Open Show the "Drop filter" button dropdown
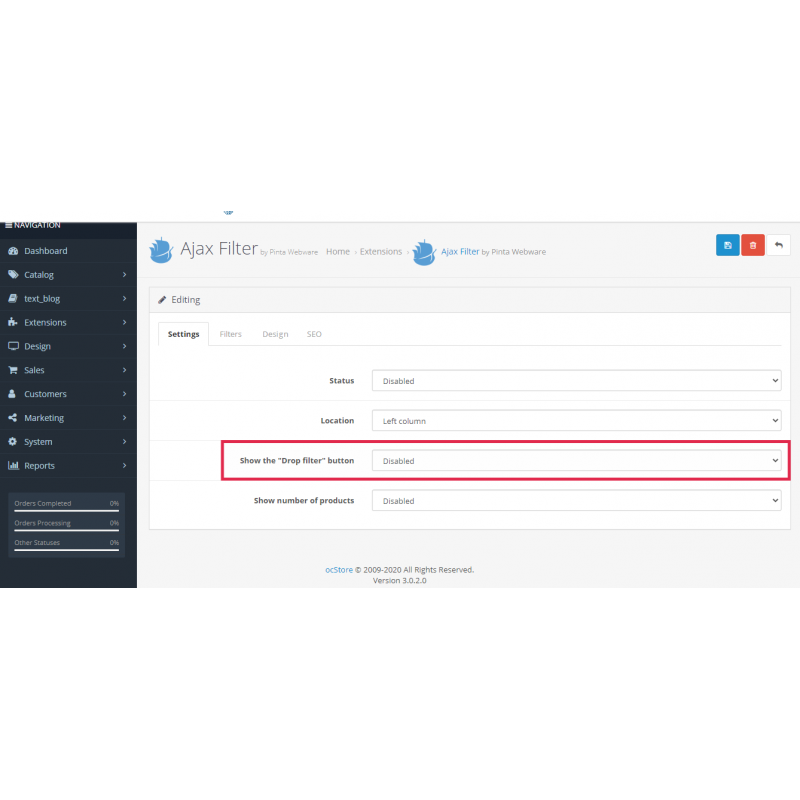 coord(576,461)
